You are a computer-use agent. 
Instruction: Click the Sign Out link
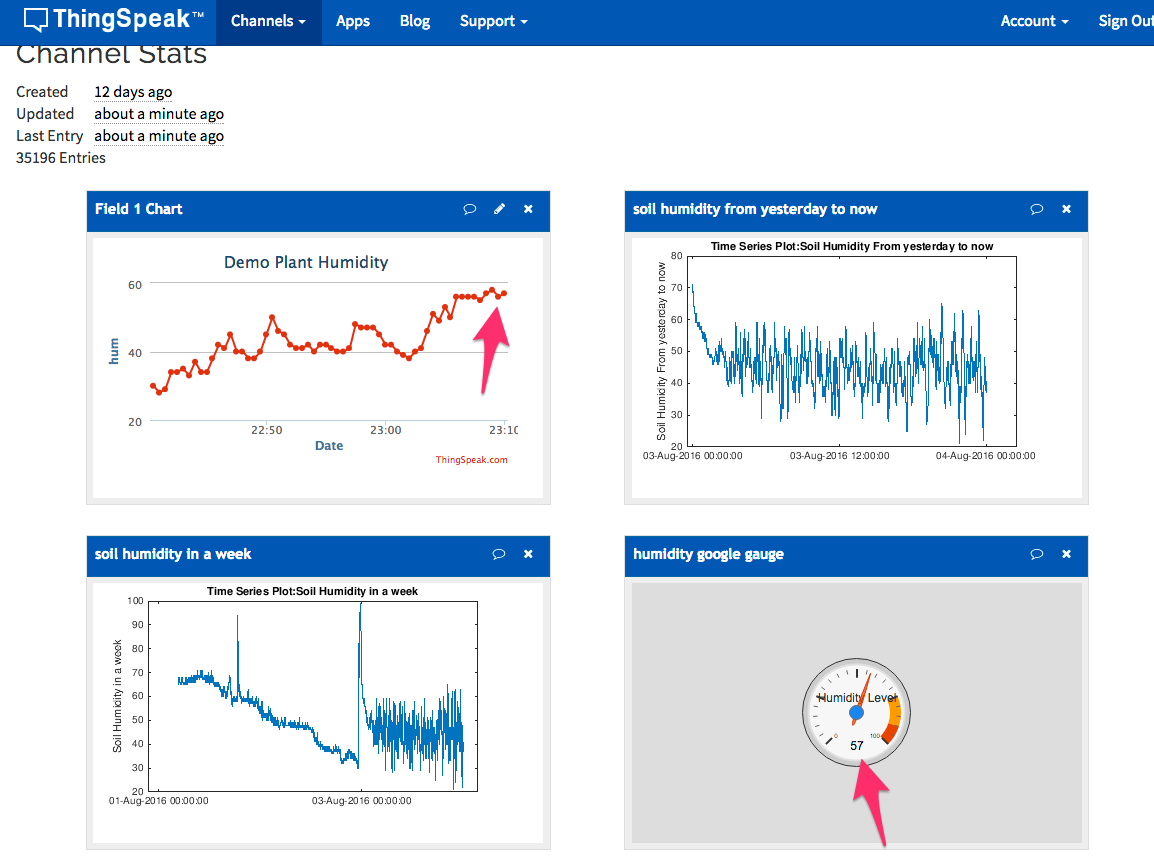[x=1126, y=21]
